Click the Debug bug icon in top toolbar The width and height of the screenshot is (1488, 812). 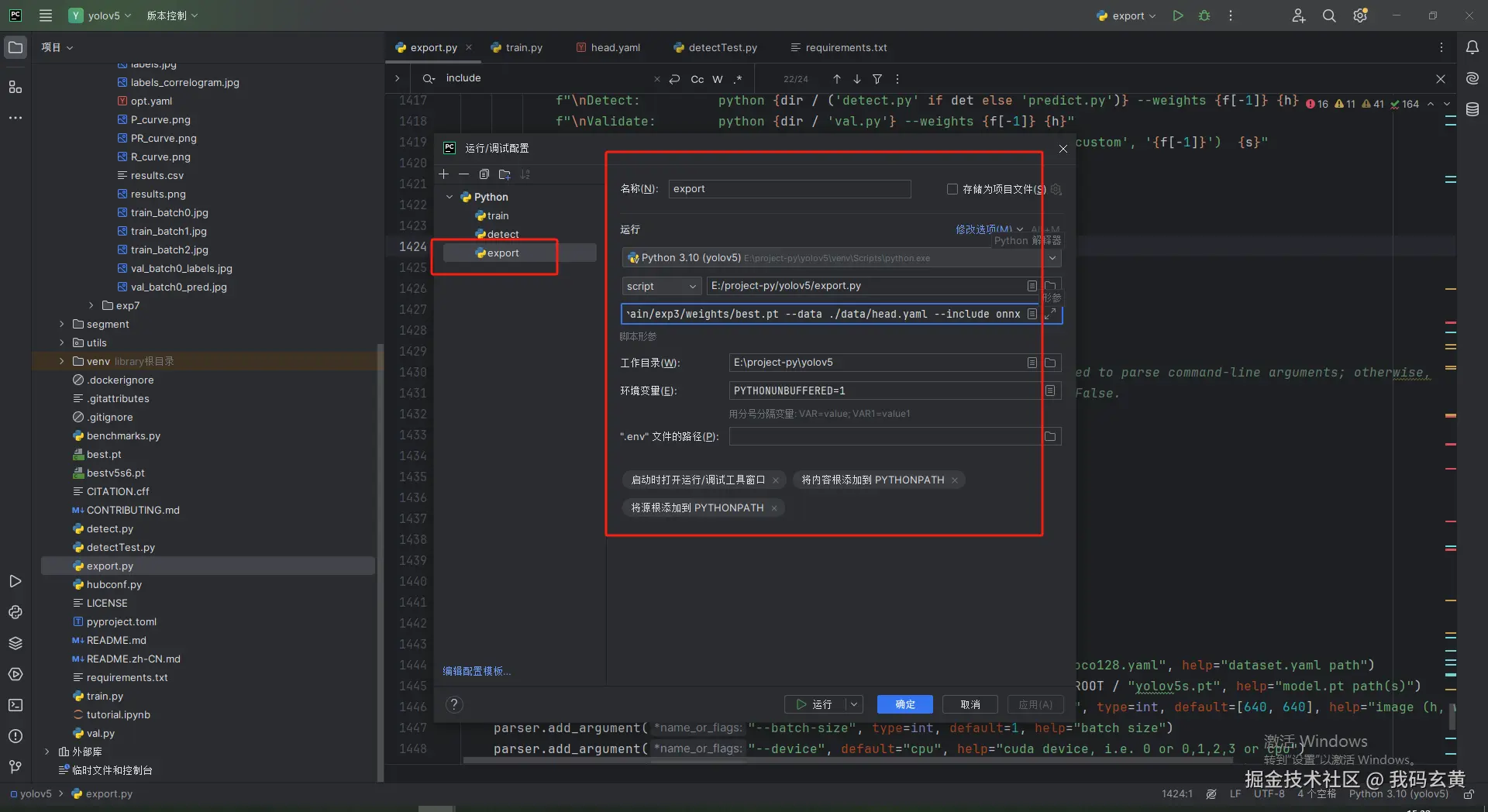[1204, 15]
